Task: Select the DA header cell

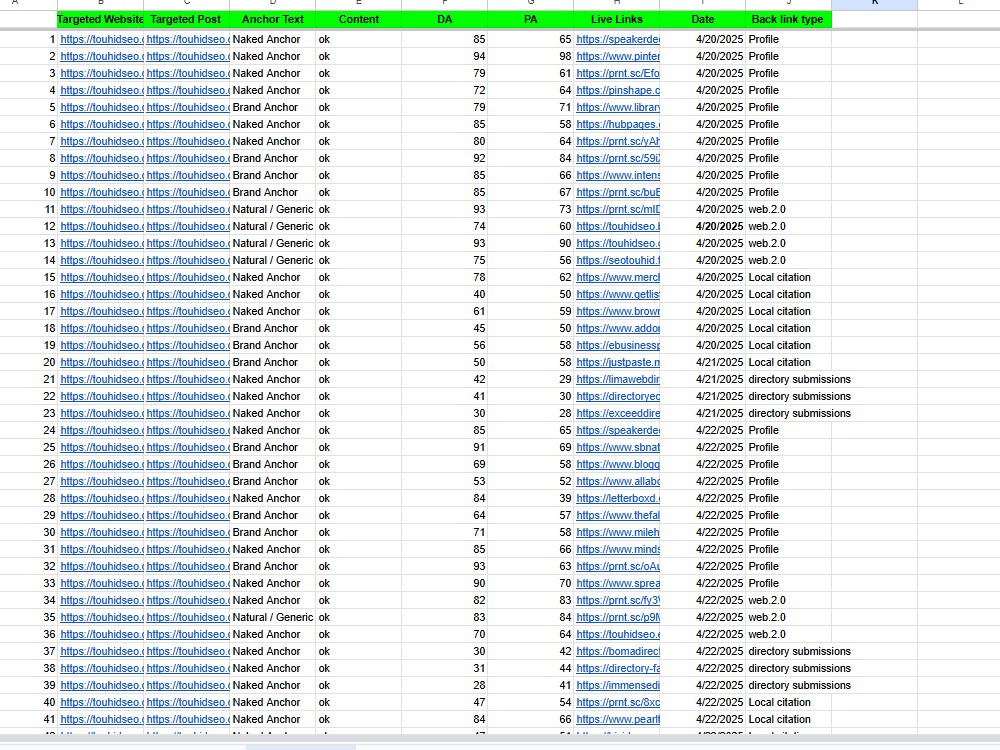Action: (x=445, y=19)
